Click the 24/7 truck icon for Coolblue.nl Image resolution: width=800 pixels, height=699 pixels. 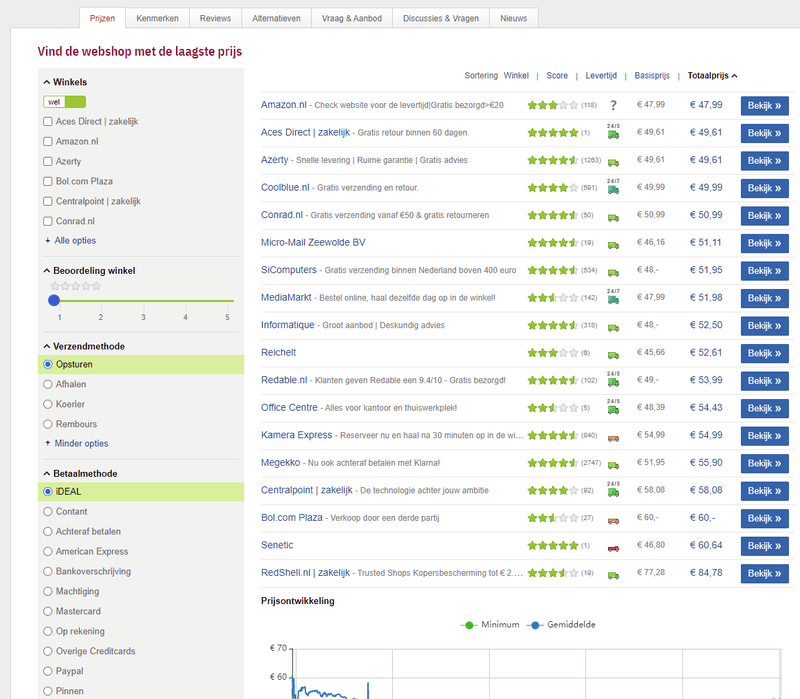(613, 187)
